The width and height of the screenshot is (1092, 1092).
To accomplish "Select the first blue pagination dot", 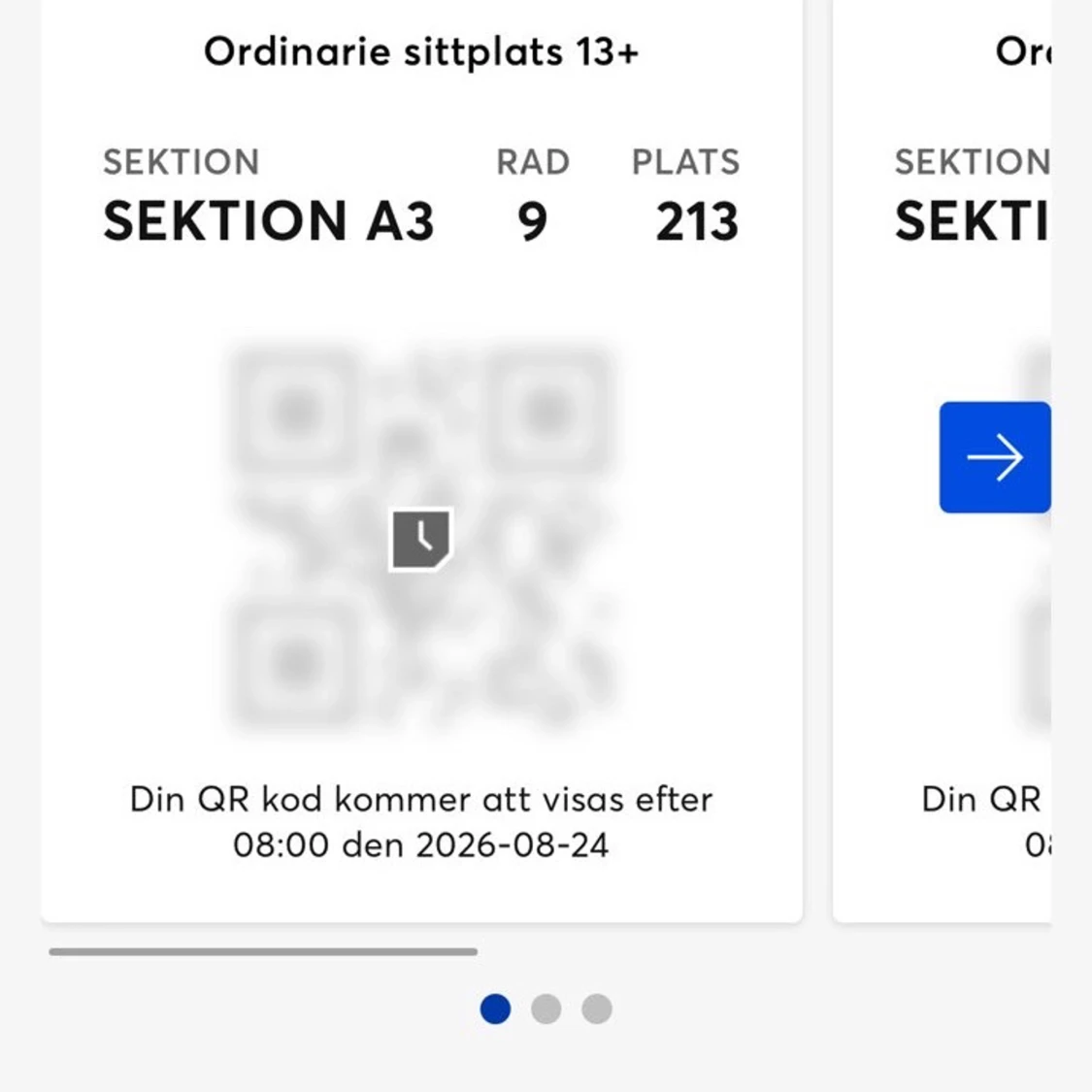I will pos(495,1009).
